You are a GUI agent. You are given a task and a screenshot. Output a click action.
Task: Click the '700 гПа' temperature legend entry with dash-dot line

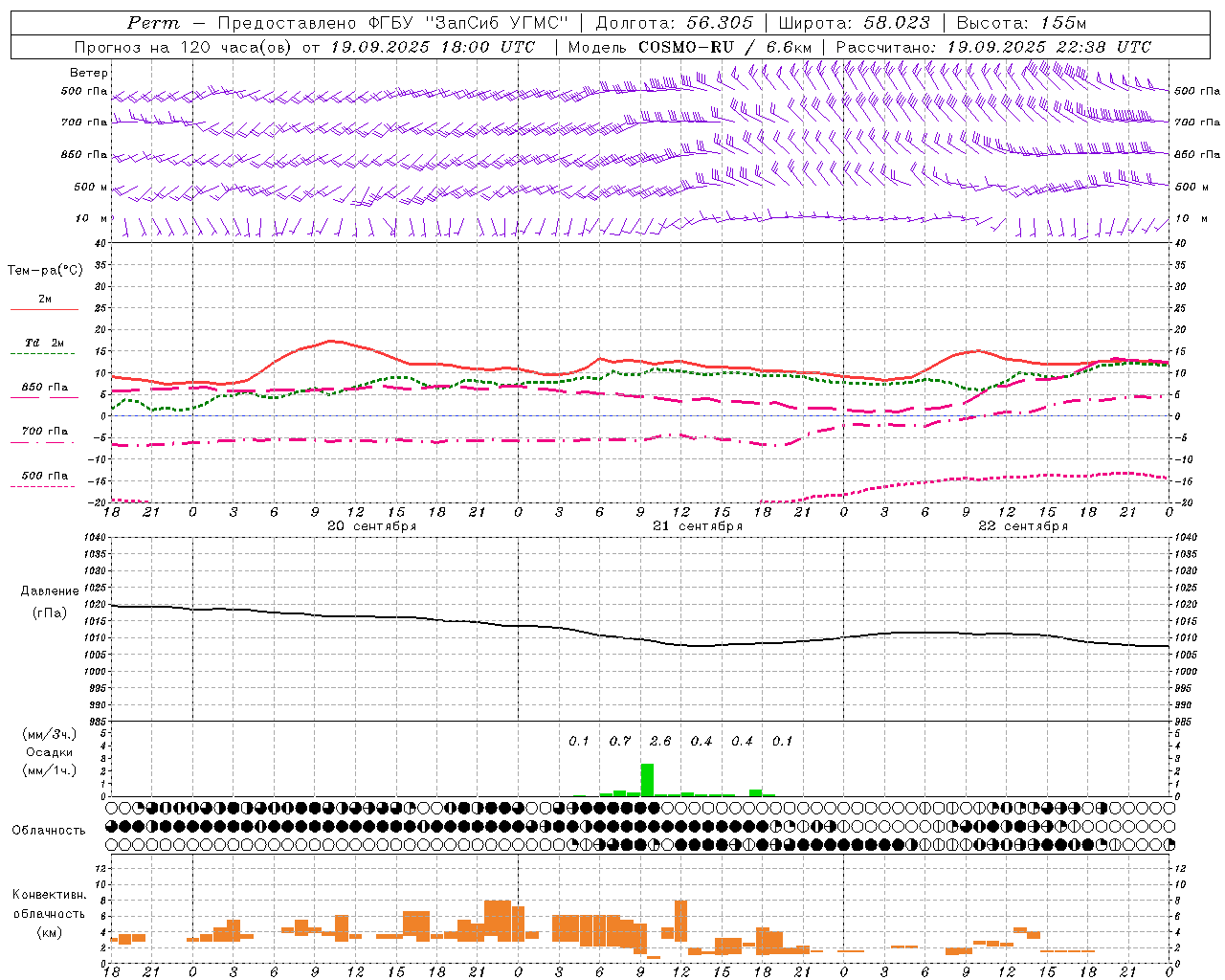coord(44,432)
